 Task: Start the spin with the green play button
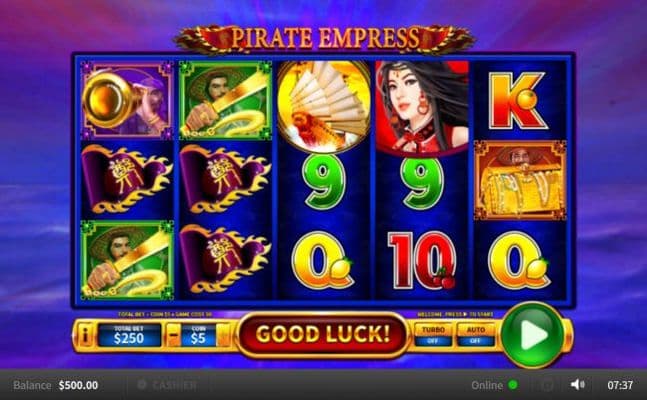tap(532, 335)
